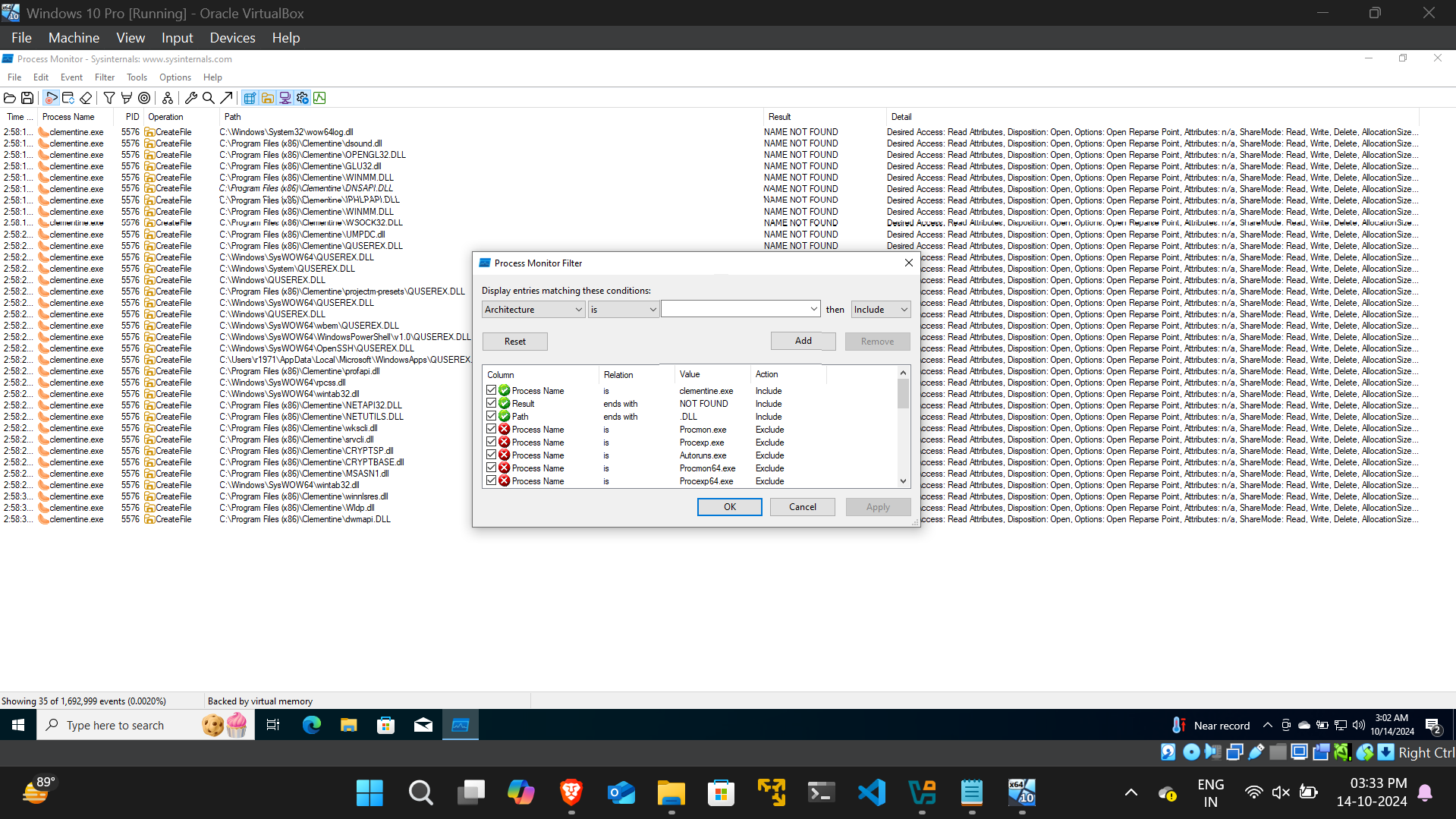
Task: Toggle the Capture events toolbar icon
Action: 51,98
